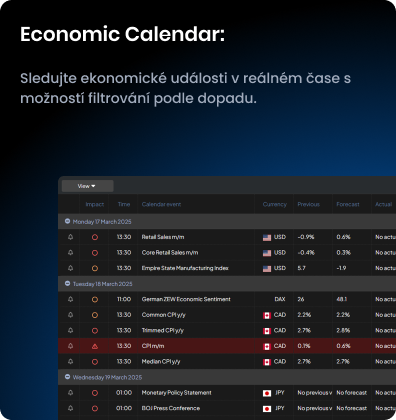Click impact icon for Trimmed CPI y/y
This screenshot has height=420, width=396.
tap(95, 331)
